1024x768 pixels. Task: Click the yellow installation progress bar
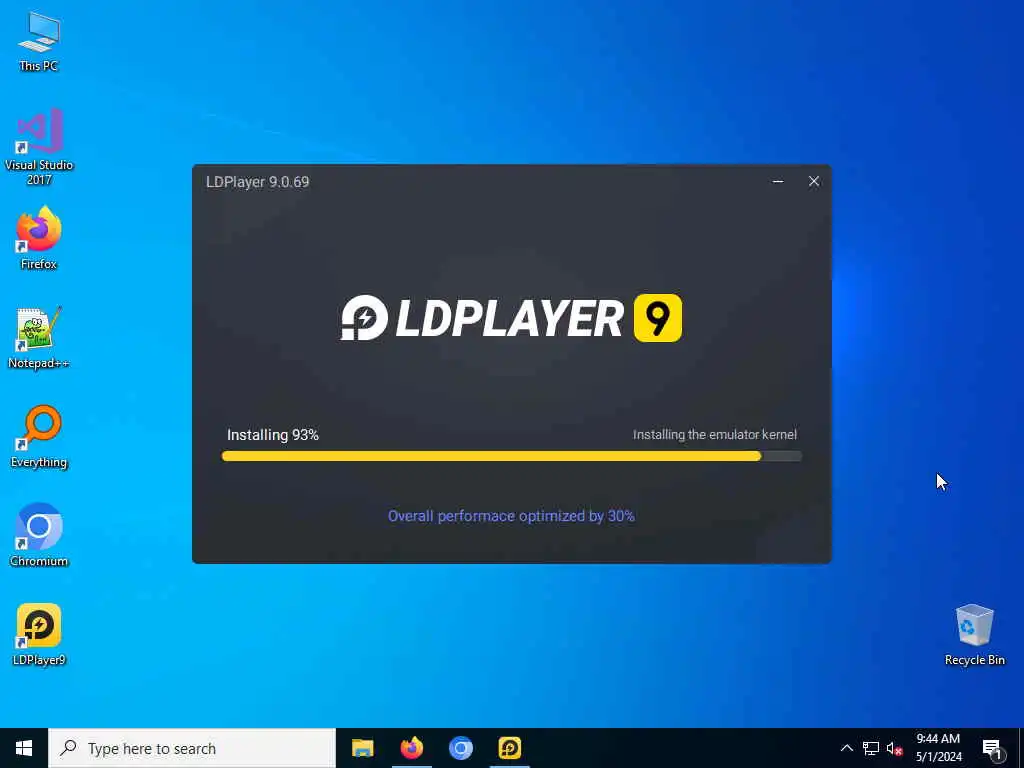pos(512,456)
